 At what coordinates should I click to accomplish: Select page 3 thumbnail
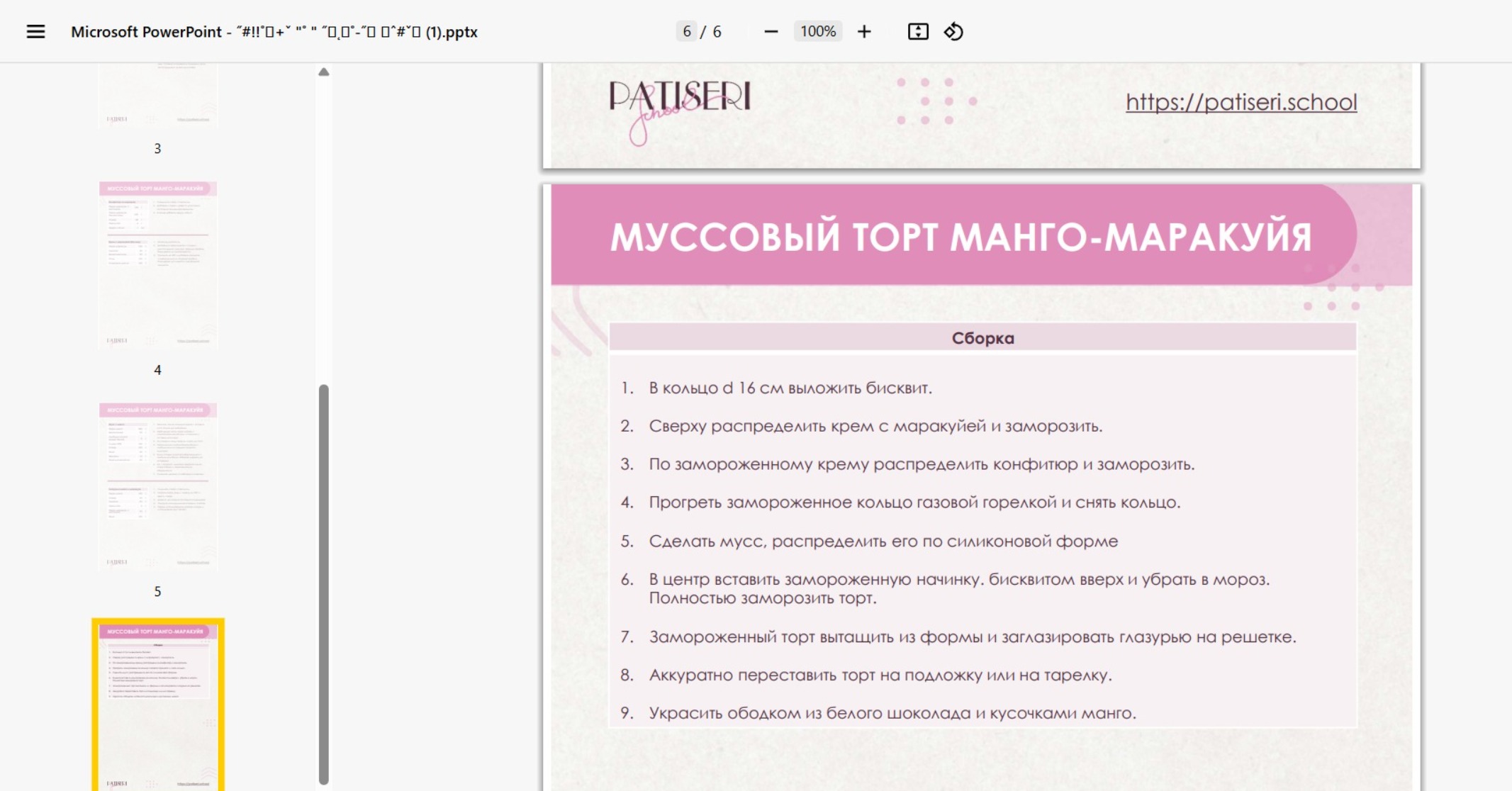[158, 94]
